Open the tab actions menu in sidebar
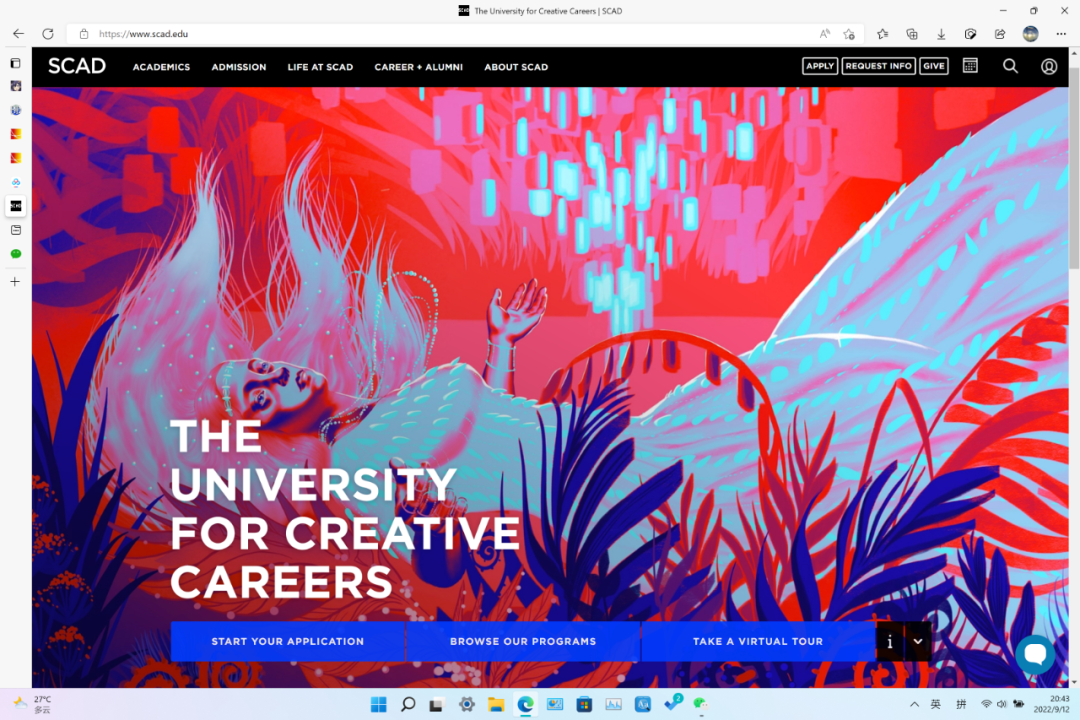The width and height of the screenshot is (1080, 720). pos(15,63)
